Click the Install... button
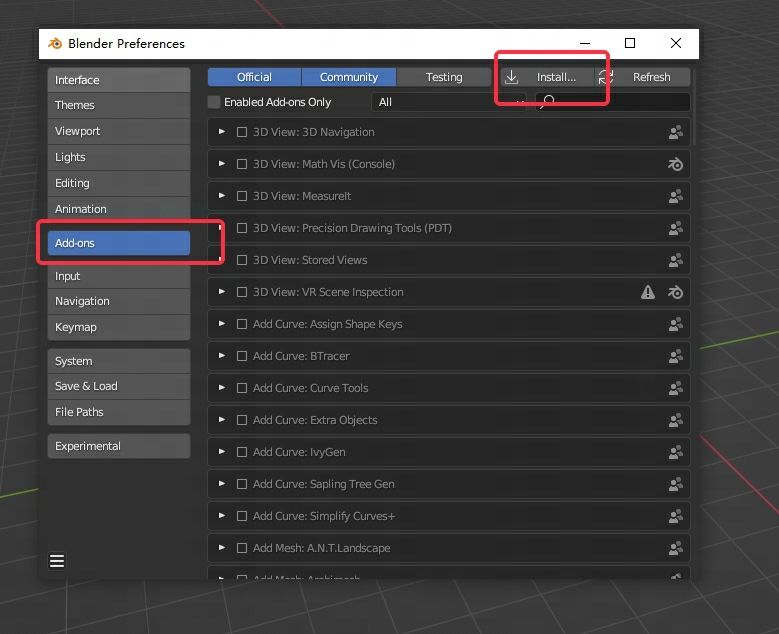The height and width of the screenshot is (634, 779). click(549, 77)
